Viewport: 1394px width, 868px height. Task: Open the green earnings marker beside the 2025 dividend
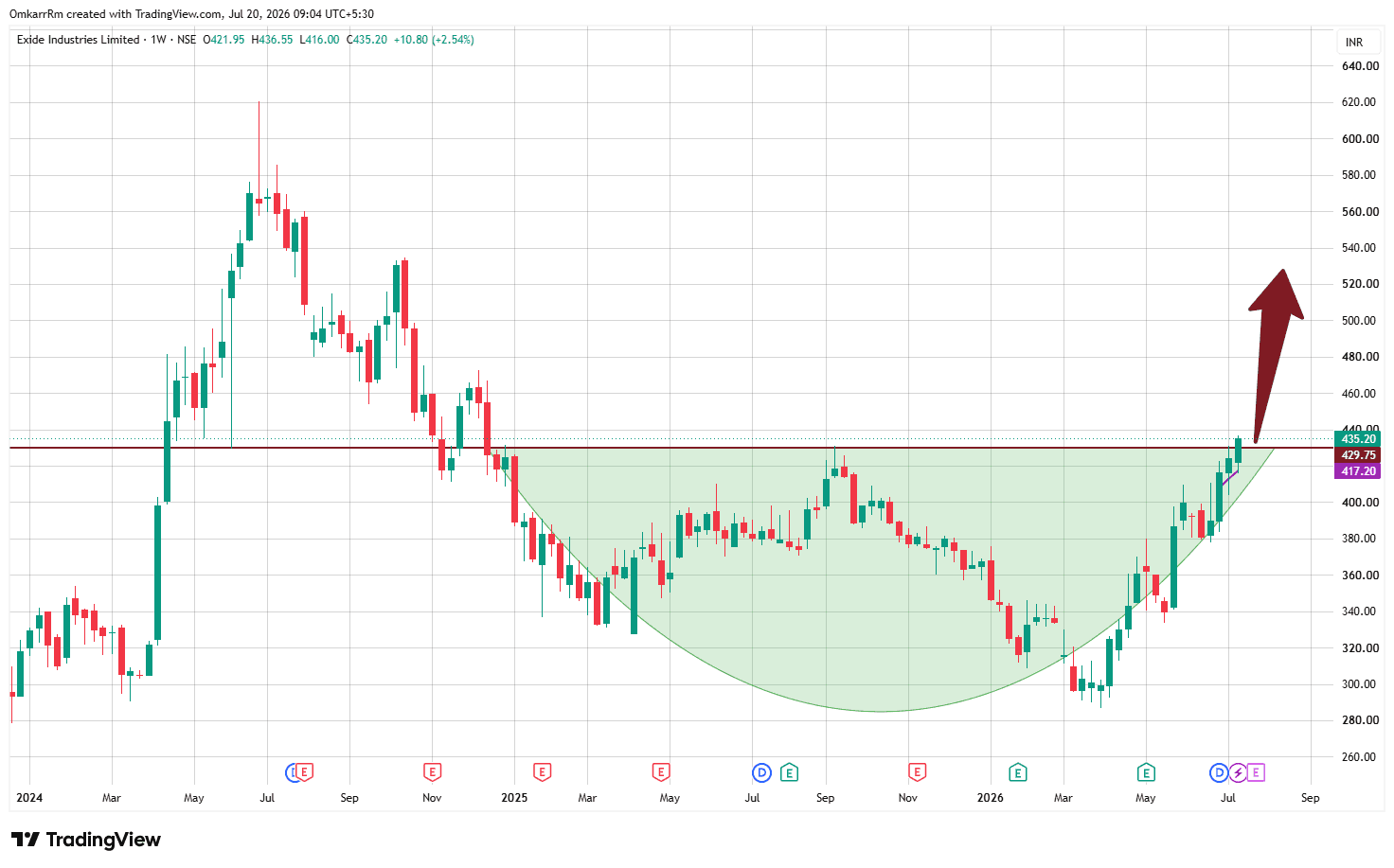pyautogui.click(x=789, y=772)
